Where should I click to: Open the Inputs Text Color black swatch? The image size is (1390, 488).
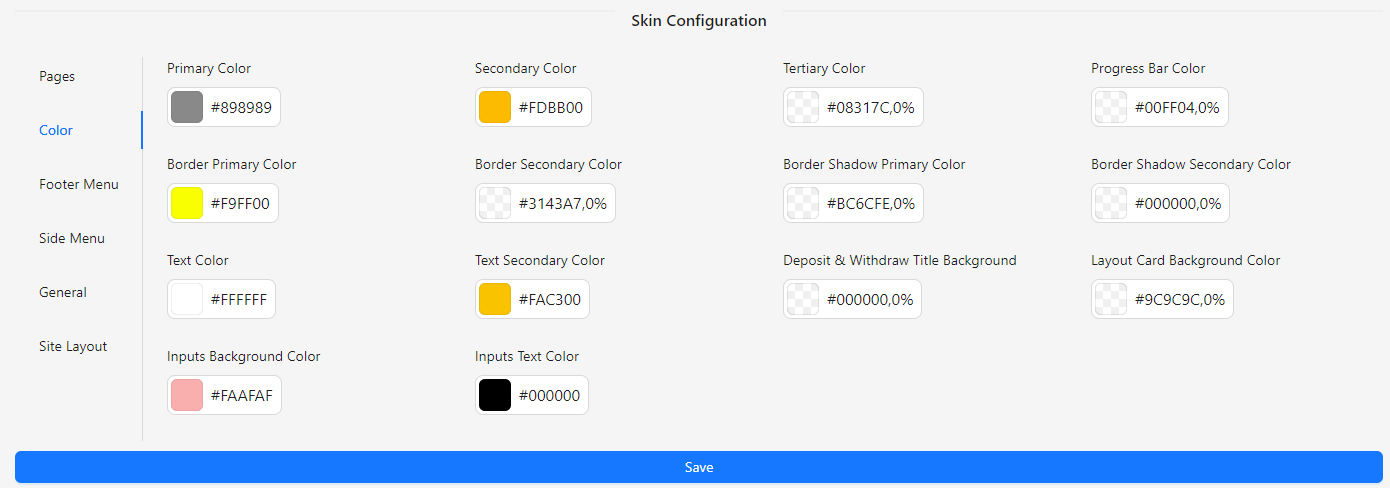pos(495,395)
